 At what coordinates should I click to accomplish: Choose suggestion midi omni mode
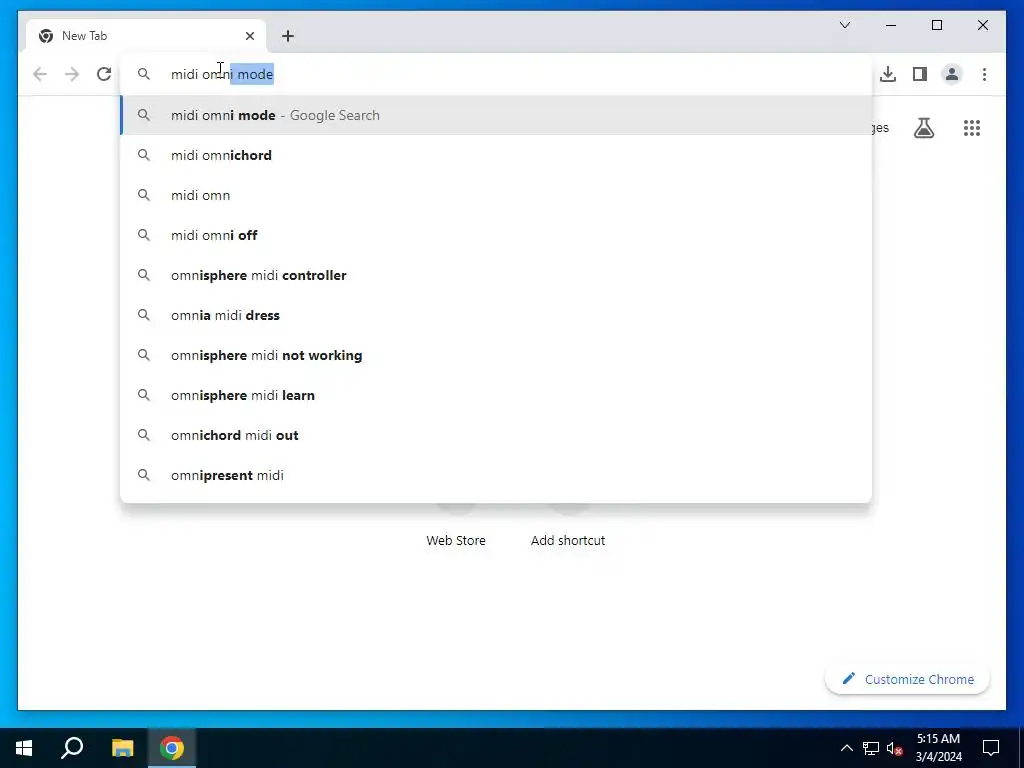point(496,115)
